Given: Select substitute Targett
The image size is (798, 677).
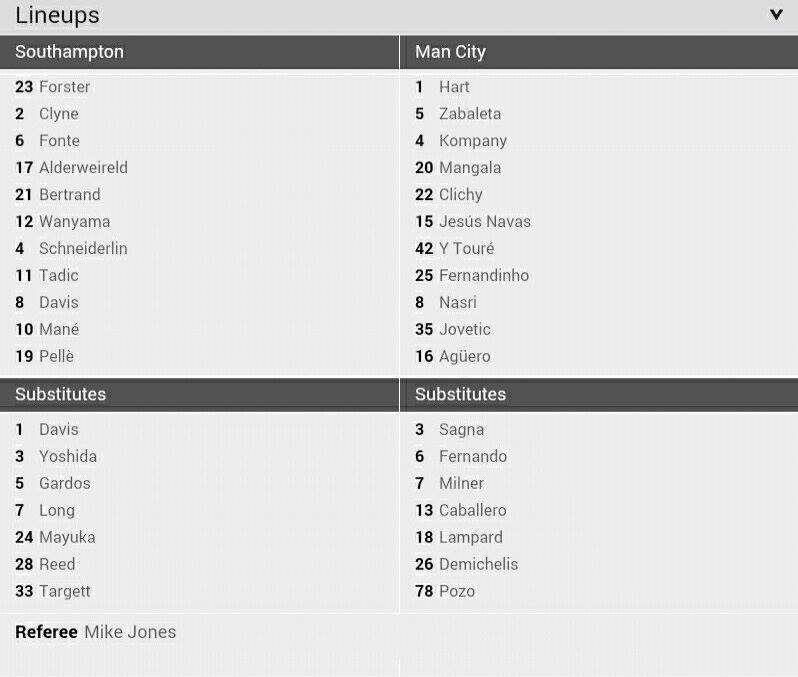Looking at the screenshot, I should click(53, 591).
